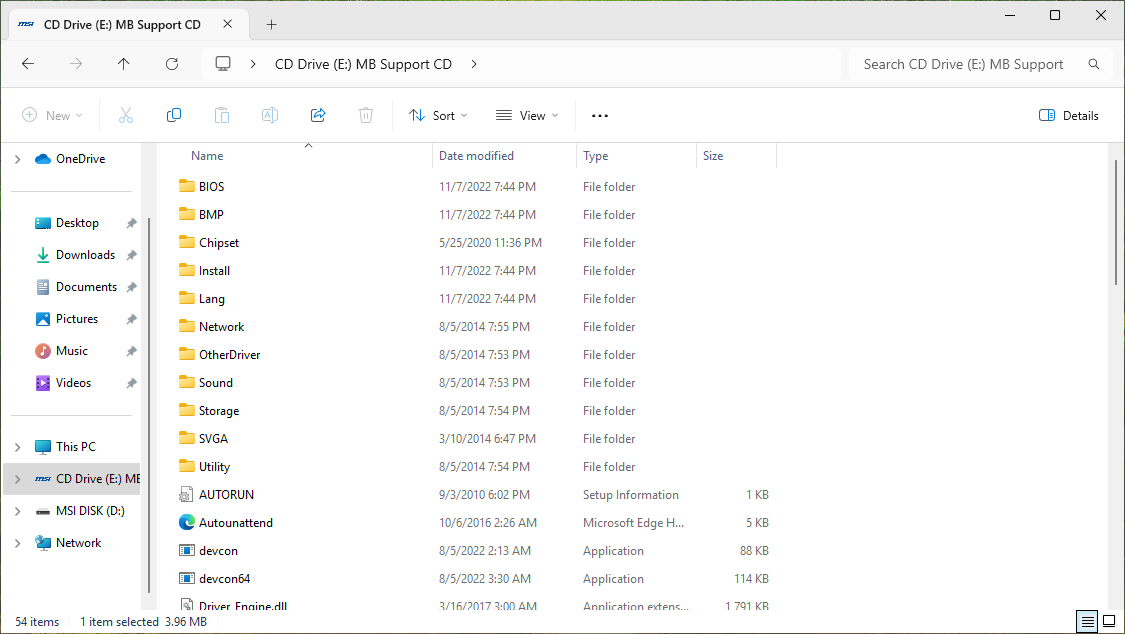1125x634 pixels.
Task: Click the pin icon beside Documents
Action: [x=131, y=288]
